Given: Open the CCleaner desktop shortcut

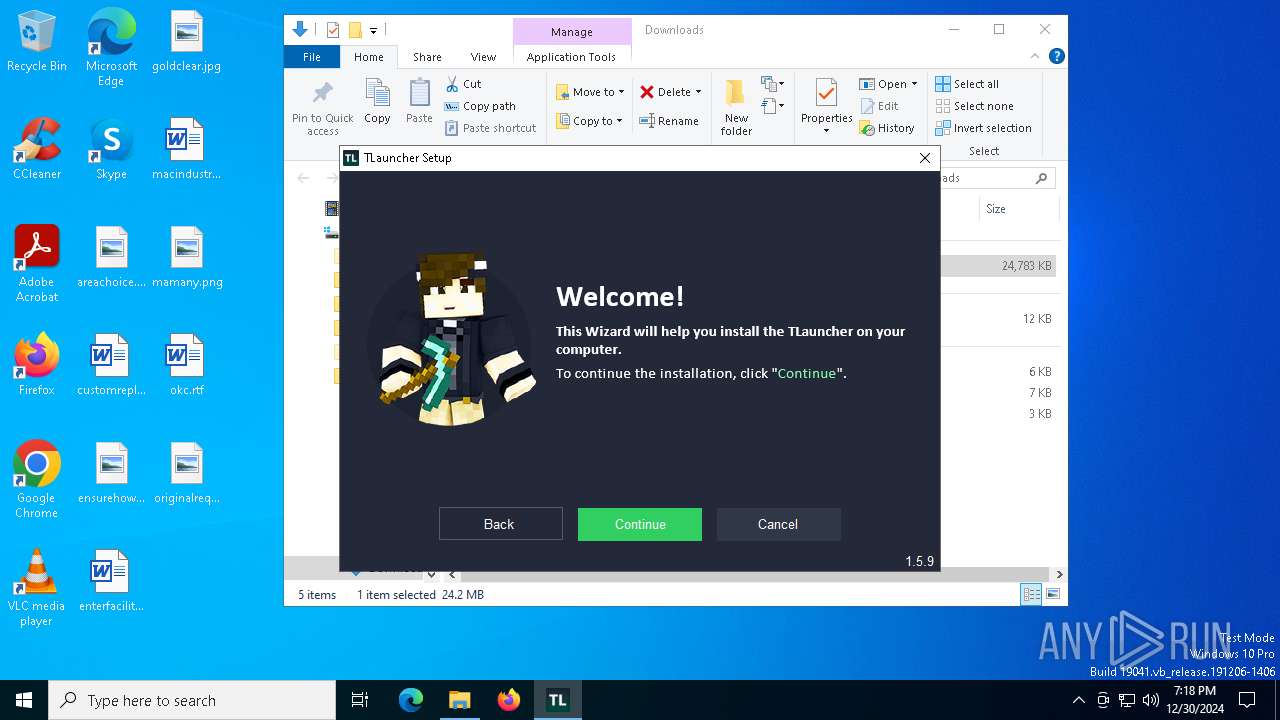Looking at the screenshot, I should click(x=37, y=149).
